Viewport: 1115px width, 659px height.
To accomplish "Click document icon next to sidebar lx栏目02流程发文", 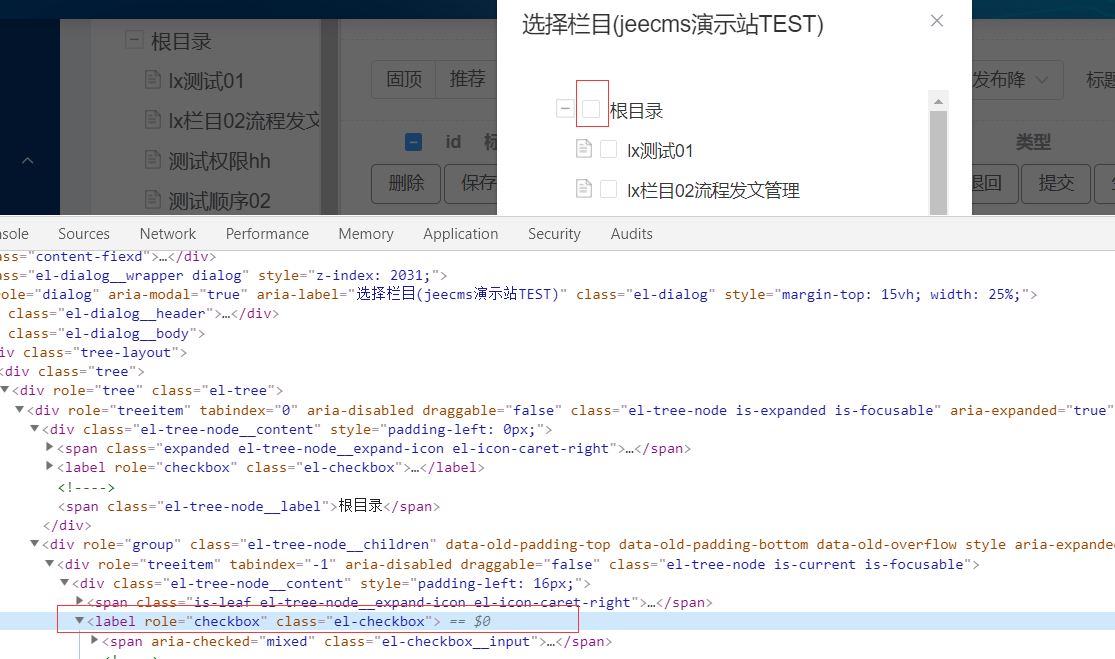I will [152, 119].
